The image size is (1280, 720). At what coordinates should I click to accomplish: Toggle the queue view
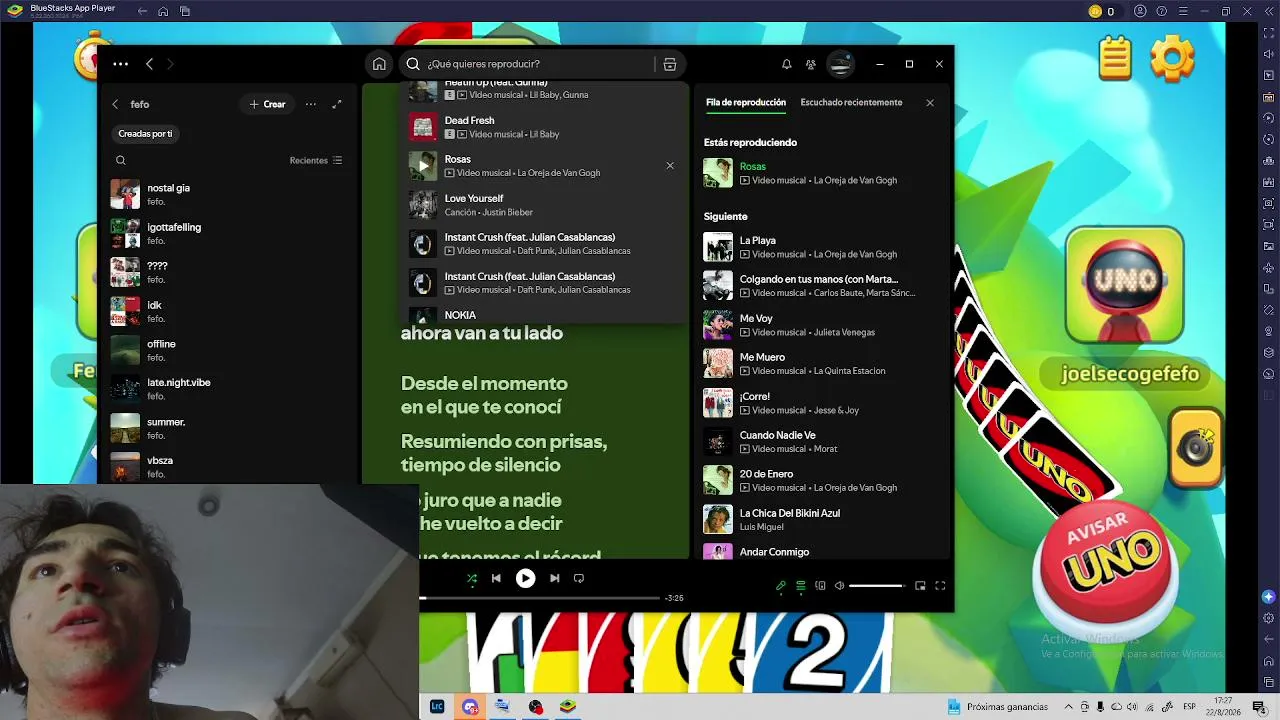coord(801,586)
